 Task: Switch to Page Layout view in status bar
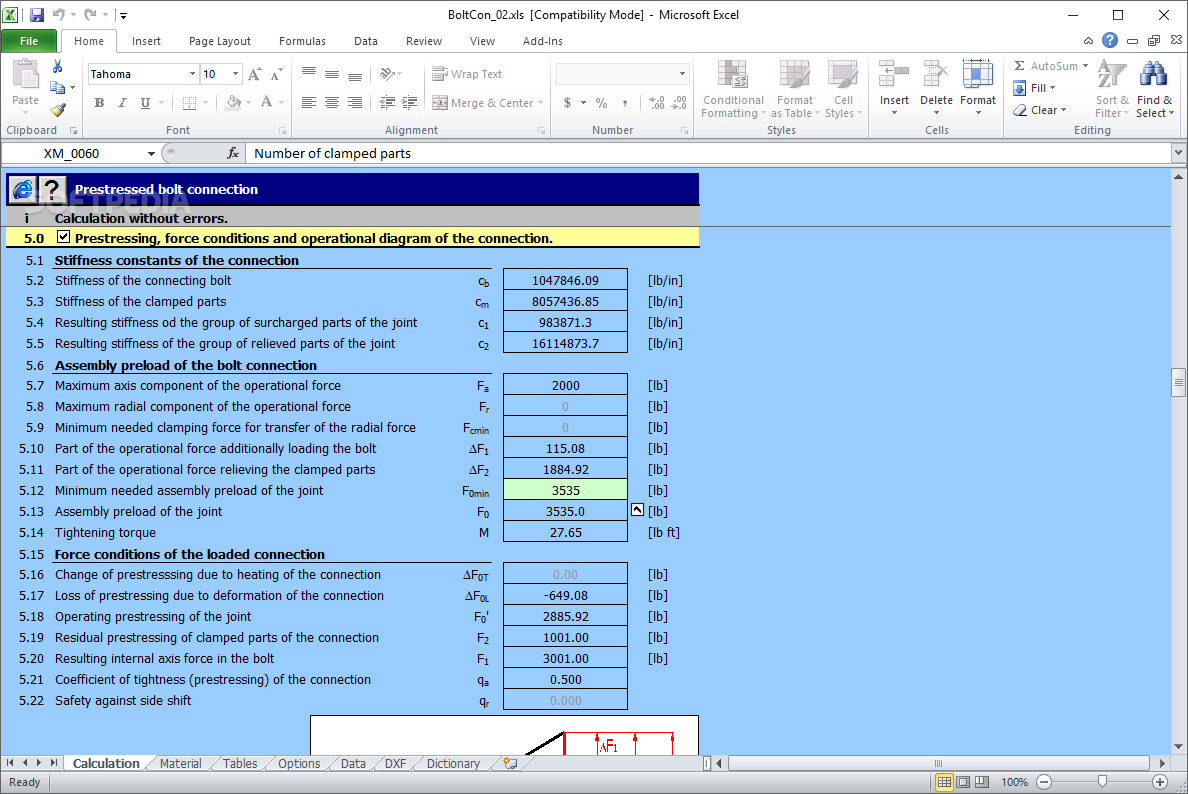coord(963,782)
